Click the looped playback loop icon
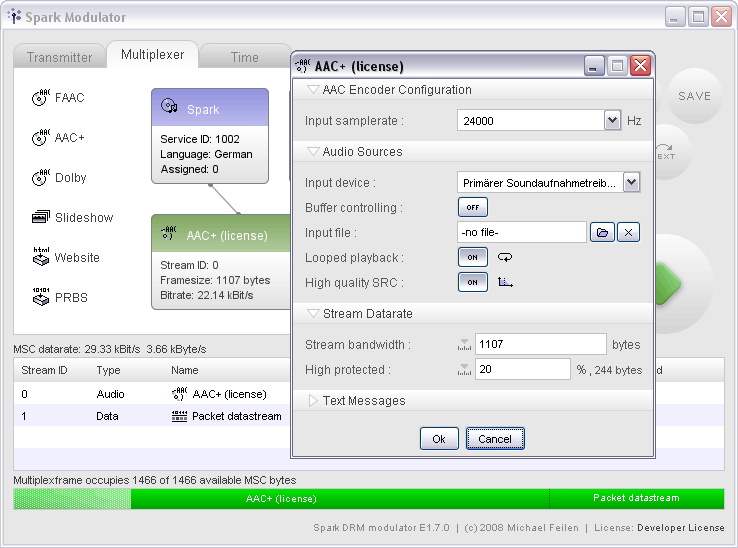The image size is (738, 548). click(505, 257)
